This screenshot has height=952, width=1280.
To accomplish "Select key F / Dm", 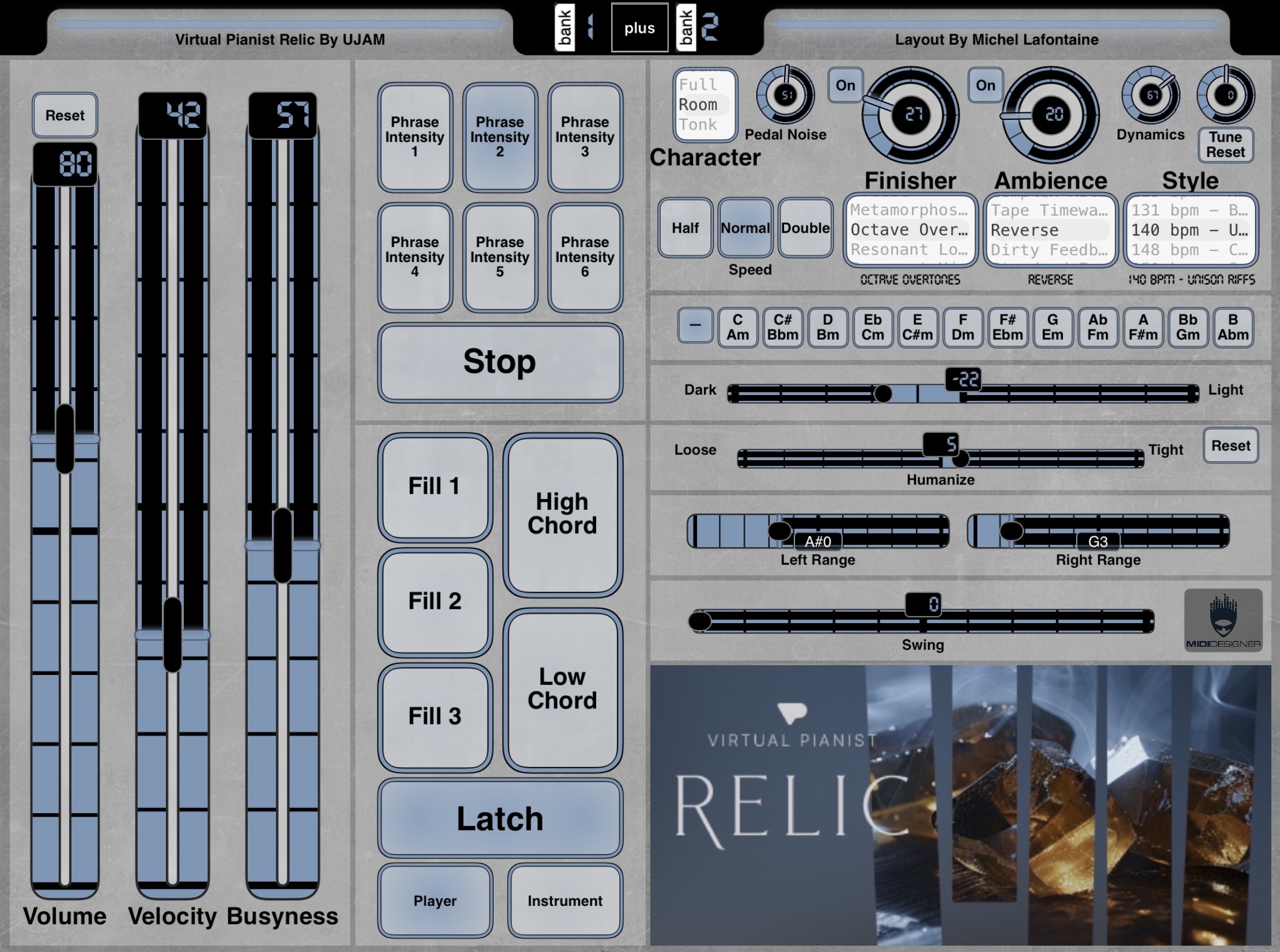I will coord(963,327).
